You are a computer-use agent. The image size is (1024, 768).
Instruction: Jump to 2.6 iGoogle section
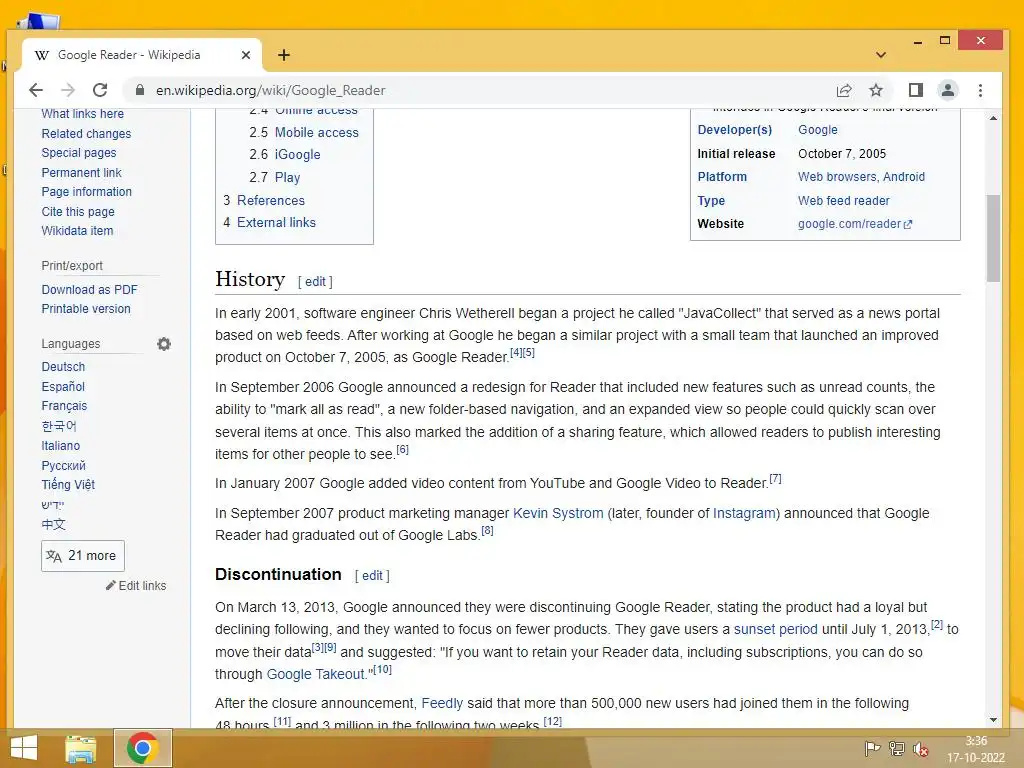285,155
